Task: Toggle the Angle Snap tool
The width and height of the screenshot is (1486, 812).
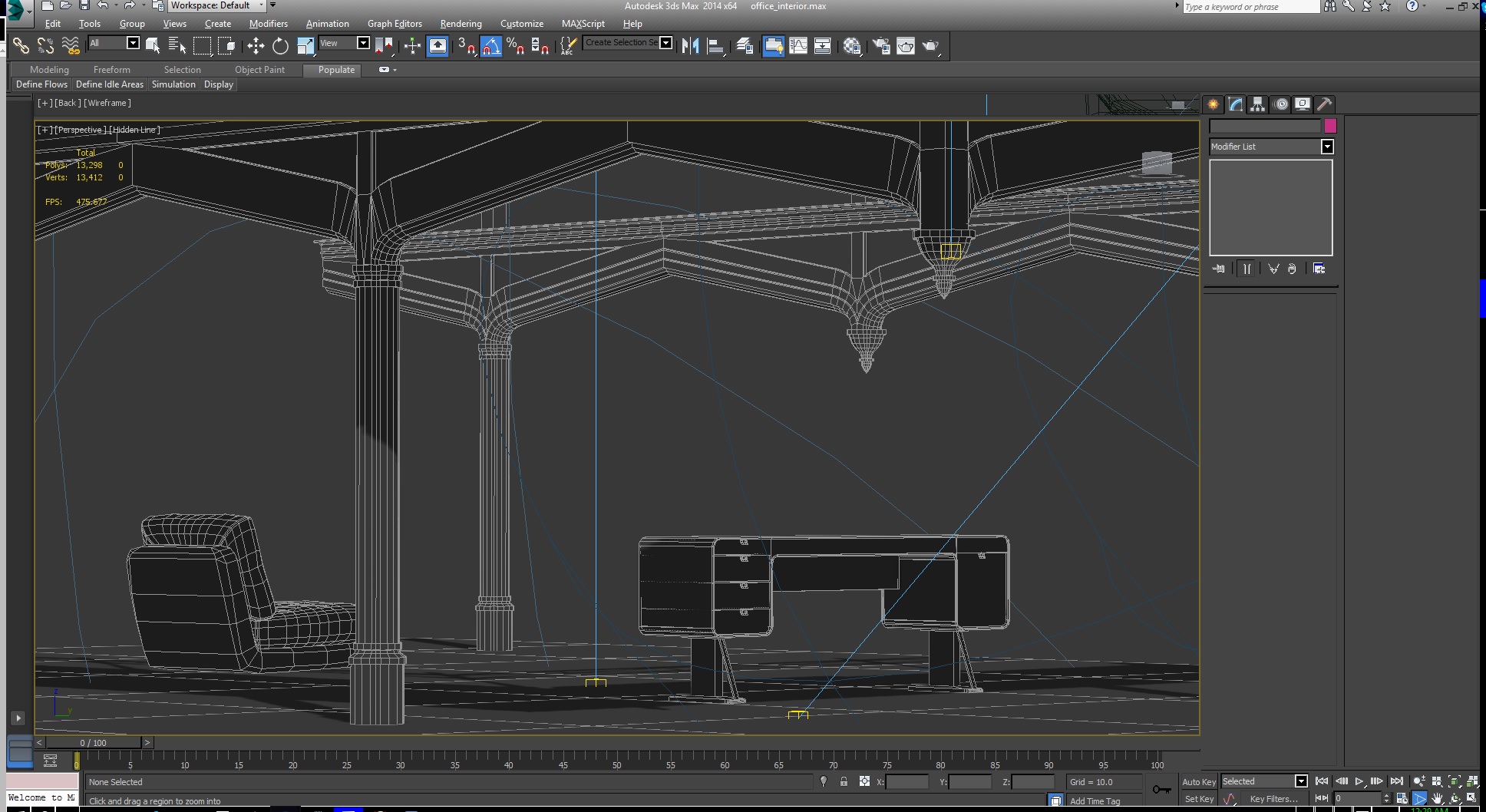Action: click(x=491, y=46)
